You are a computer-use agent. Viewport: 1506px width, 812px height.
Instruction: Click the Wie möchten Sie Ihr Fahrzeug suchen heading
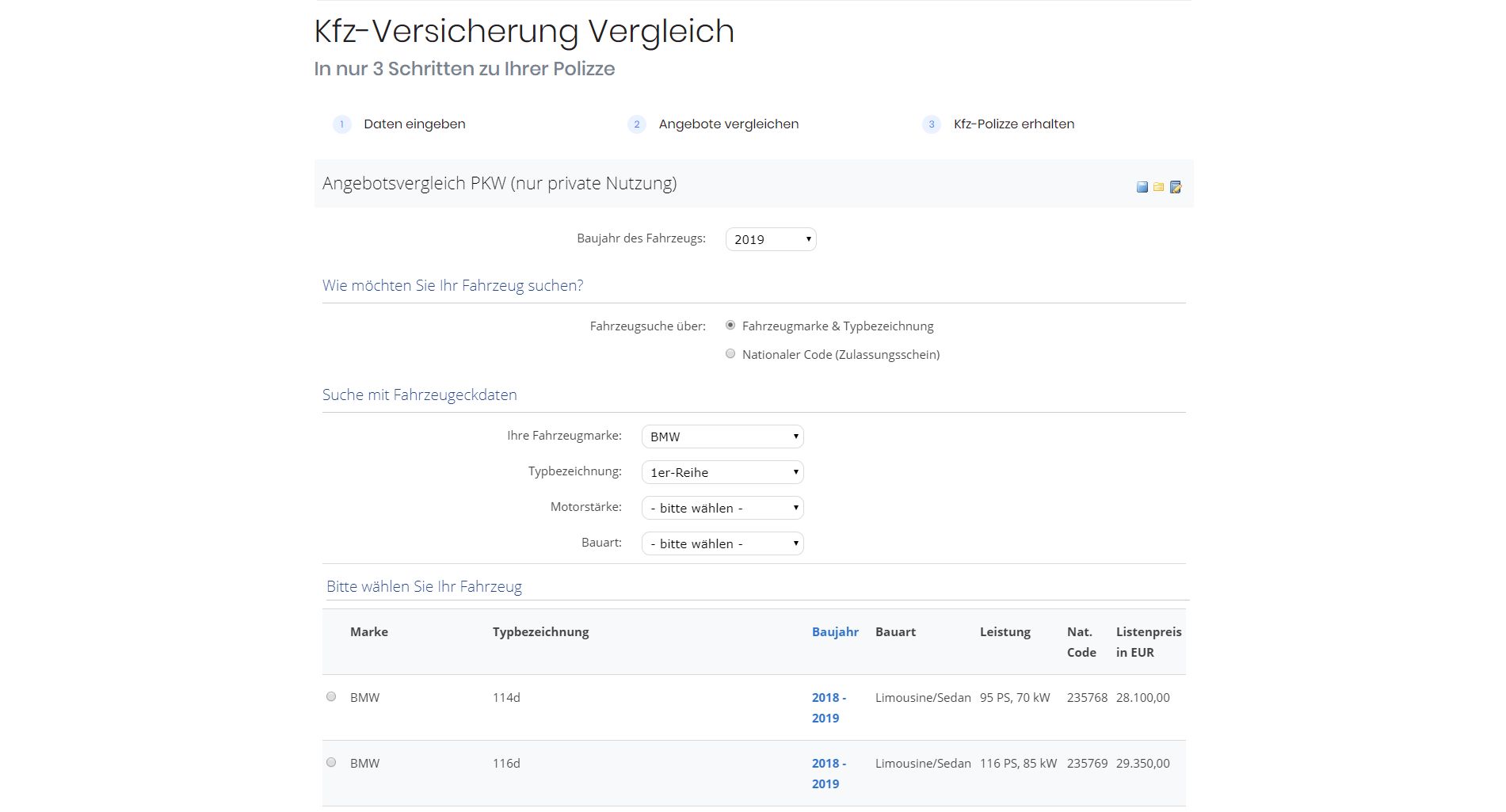tap(452, 286)
